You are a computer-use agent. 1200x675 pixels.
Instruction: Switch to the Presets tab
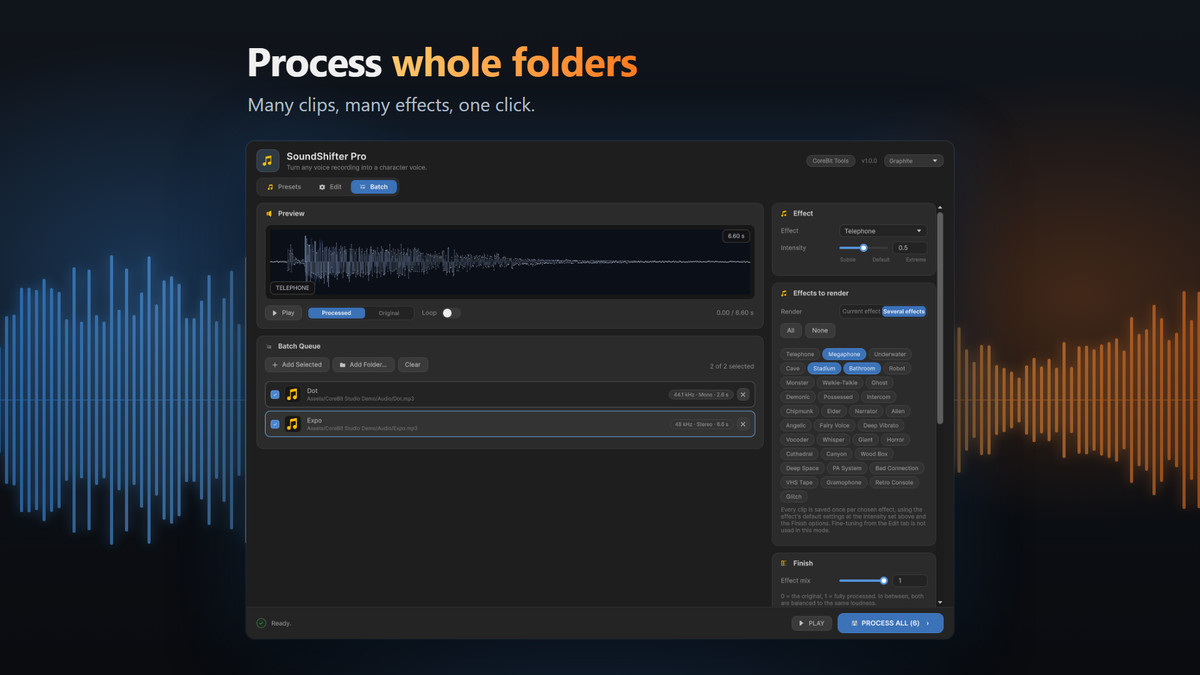click(x=283, y=187)
